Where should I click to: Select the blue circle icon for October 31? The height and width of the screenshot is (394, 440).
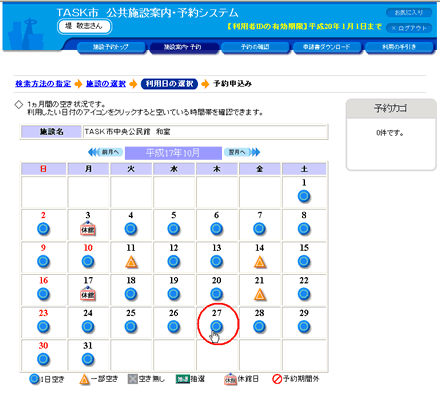click(88, 359)
